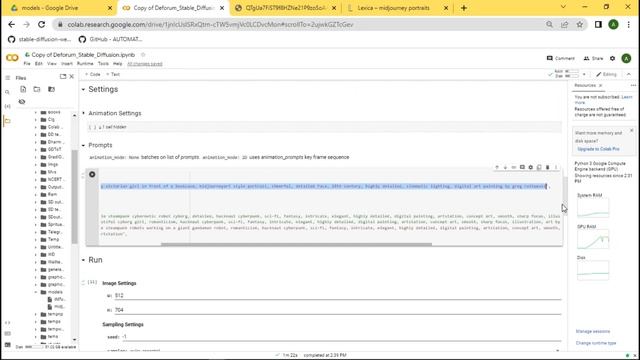This screenshot has height=360, width=640.
Task: Click the Comment button
Action: [560, 58]
